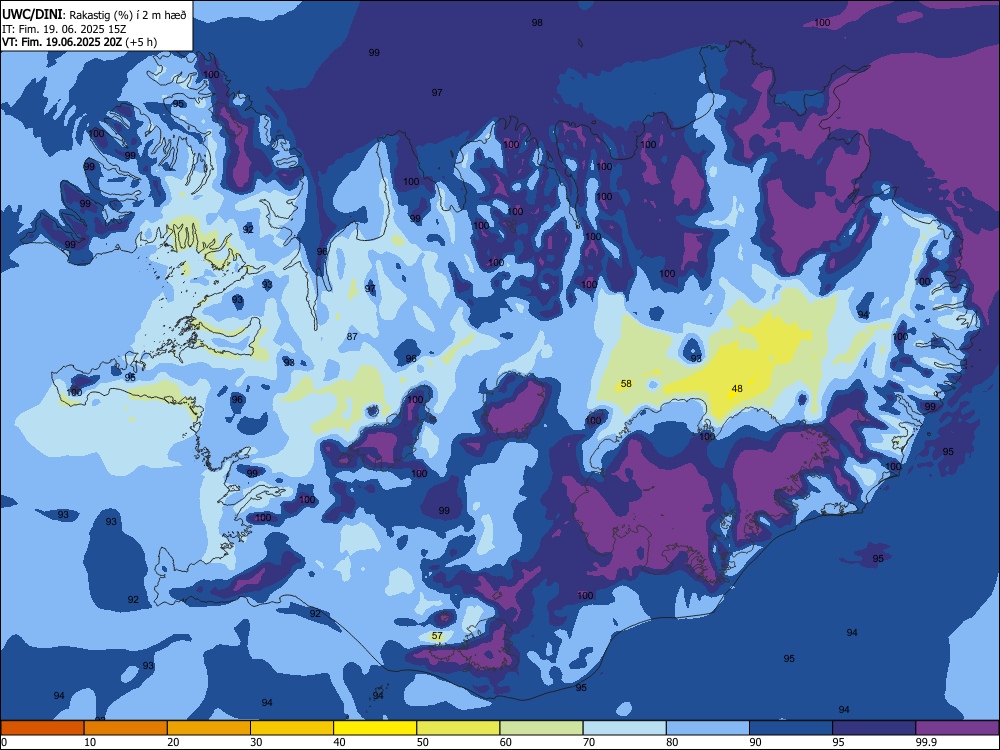Select the legend scale label '50'
Screen dimensions: 1000x750
423,742
